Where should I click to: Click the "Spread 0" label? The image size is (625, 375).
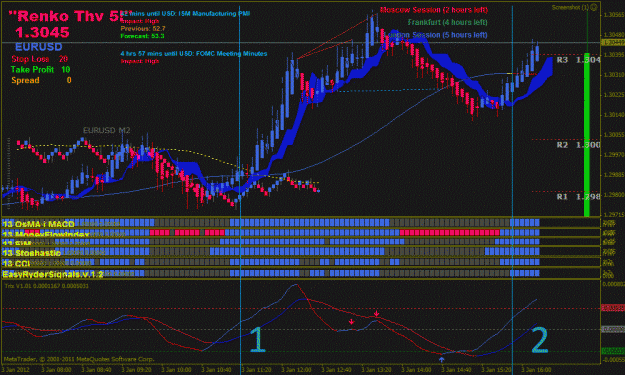(41, 80)
